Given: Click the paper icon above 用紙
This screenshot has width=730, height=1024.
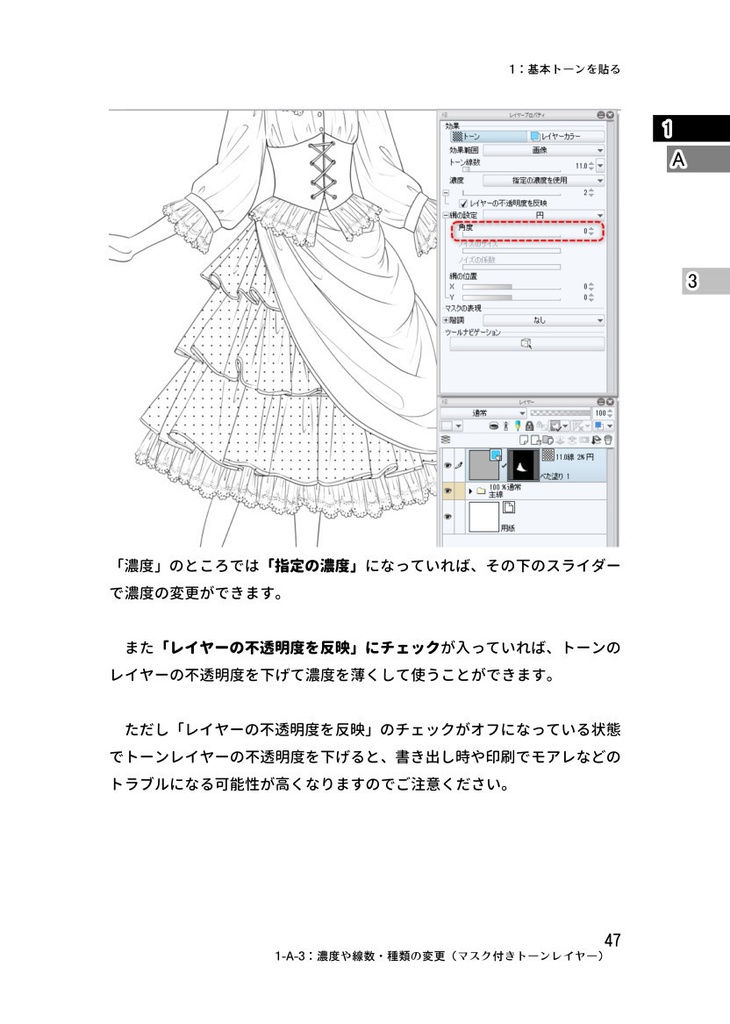Looking at the screenshot, I should coord(509,507).
